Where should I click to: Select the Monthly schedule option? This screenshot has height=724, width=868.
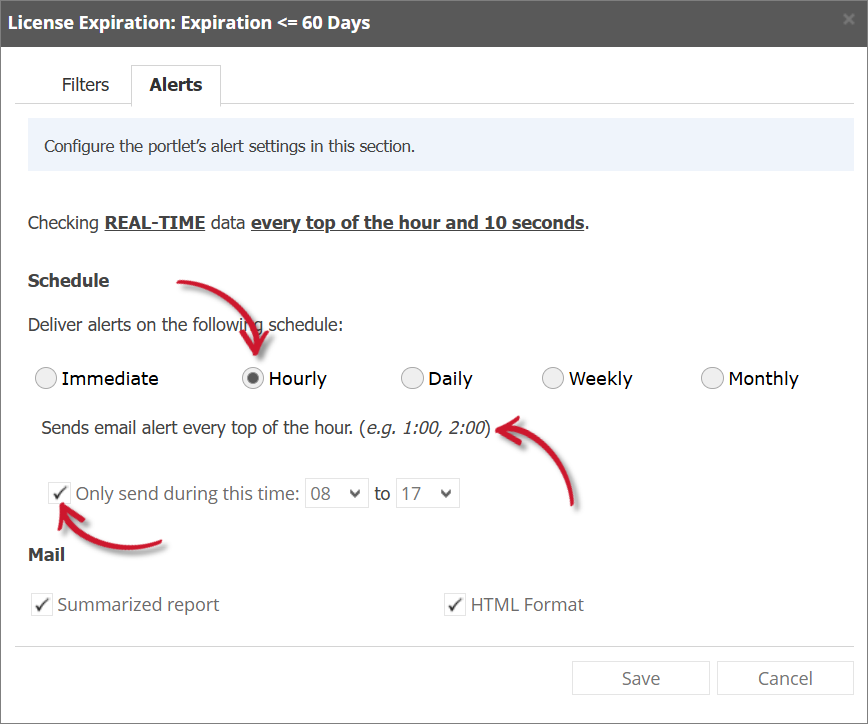coord(712,378)
